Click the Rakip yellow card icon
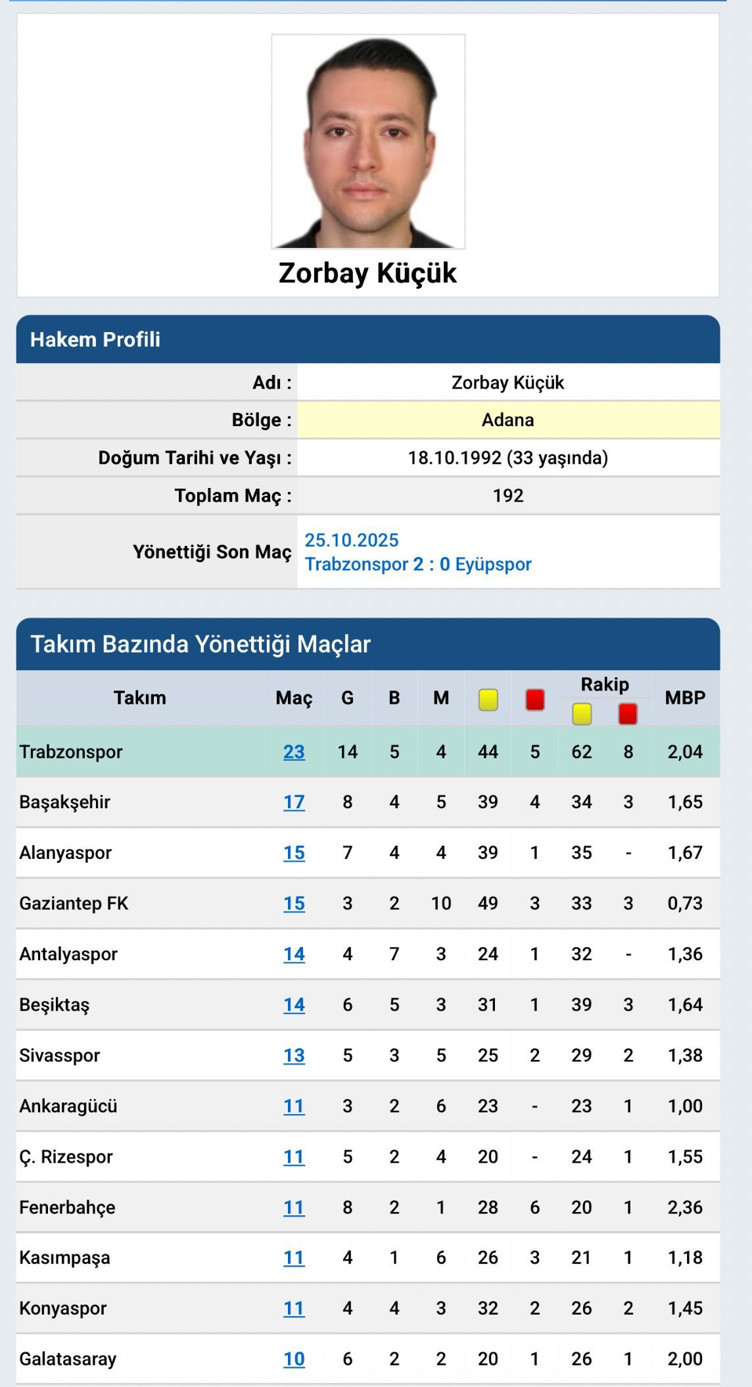Viewport: 752px width, 1387px height. [x=581, y=713]
